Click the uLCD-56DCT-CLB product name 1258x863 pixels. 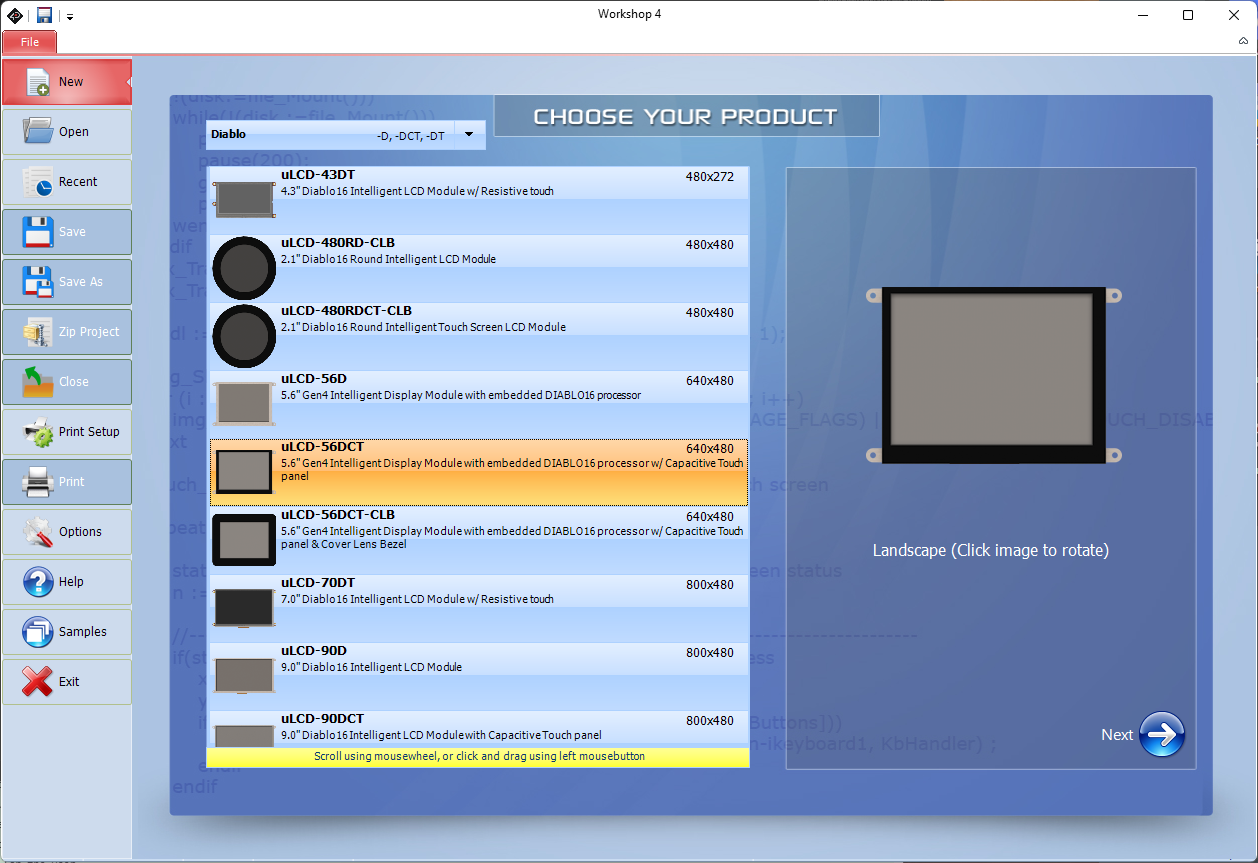point(338,515)
